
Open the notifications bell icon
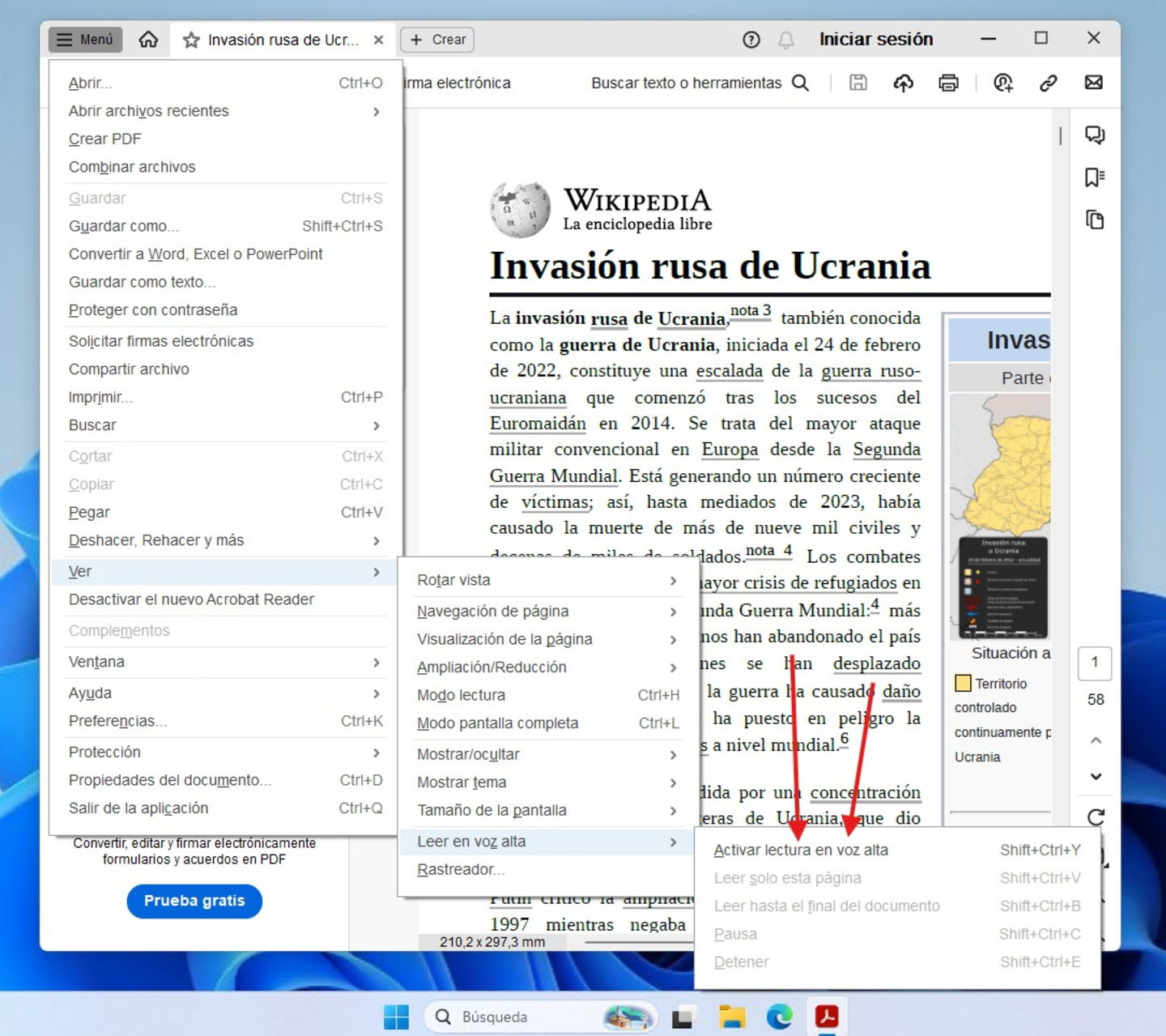point(785,40)
